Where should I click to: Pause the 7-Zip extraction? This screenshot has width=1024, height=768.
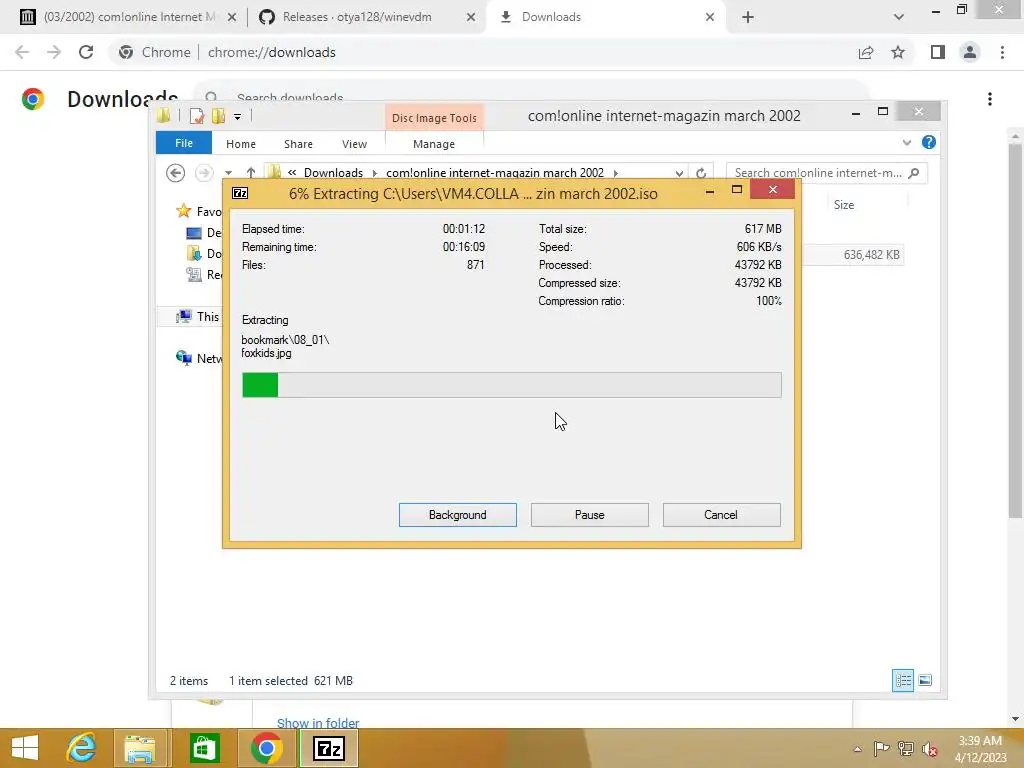click(589, 515)
